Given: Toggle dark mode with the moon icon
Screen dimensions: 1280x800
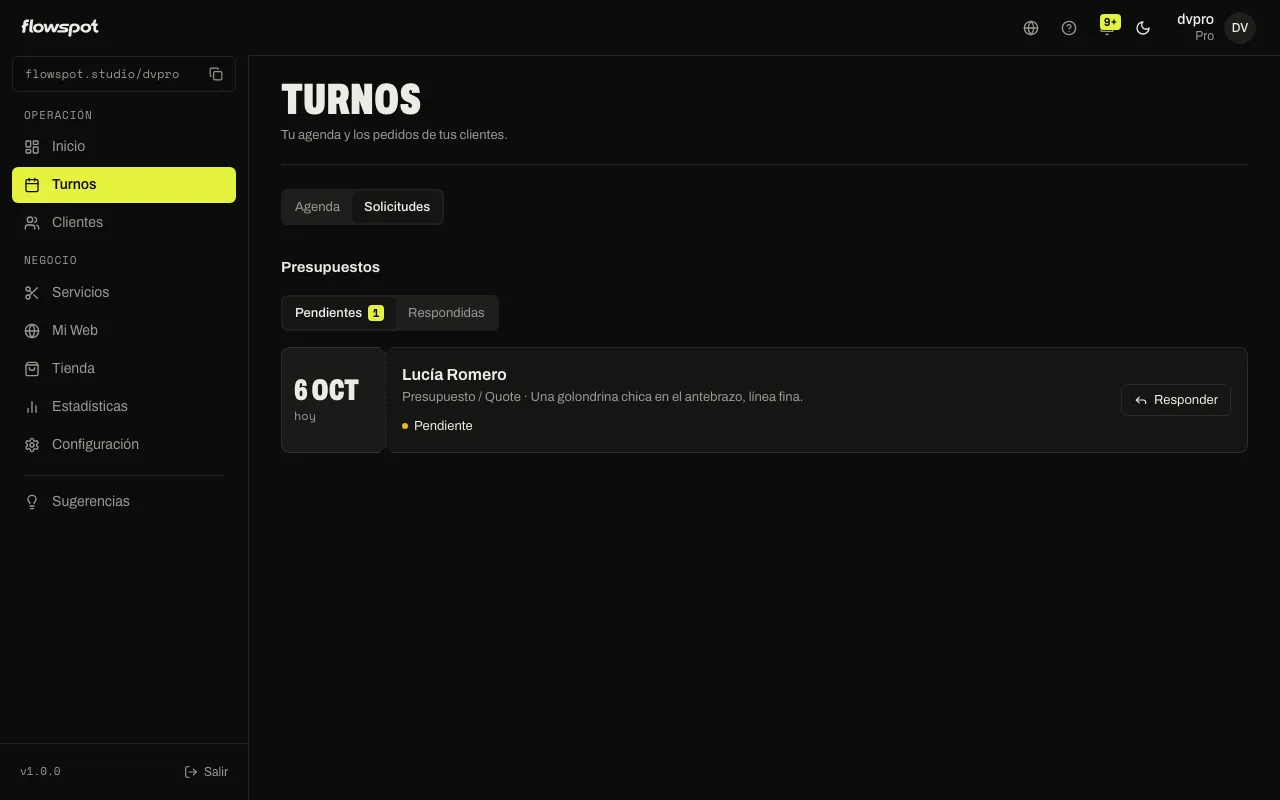Looking at the screenshot, I should (1143, 28).
